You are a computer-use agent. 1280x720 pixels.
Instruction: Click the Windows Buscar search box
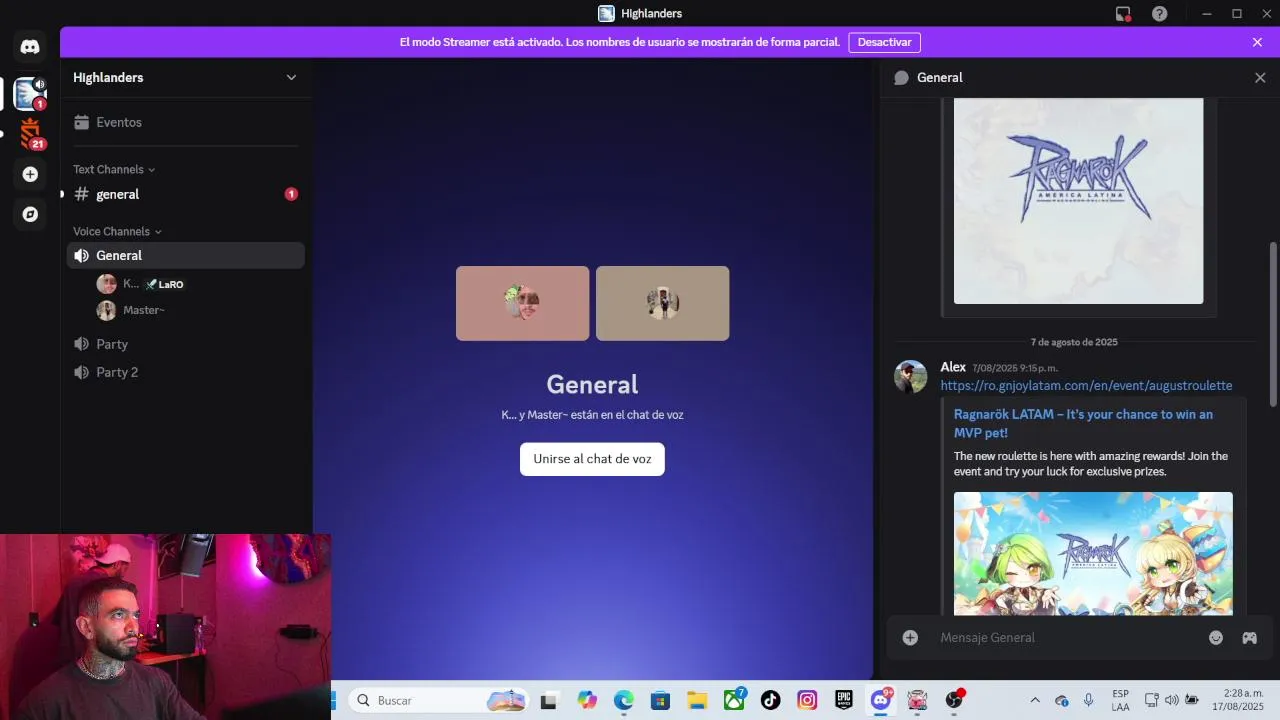440,700
